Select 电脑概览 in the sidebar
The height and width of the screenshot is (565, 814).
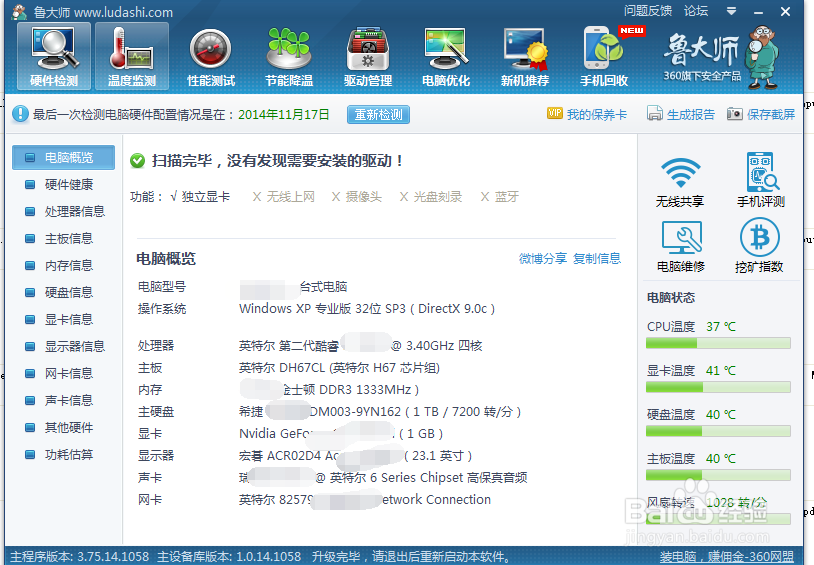pyautogui.click(x=63, y=157)
